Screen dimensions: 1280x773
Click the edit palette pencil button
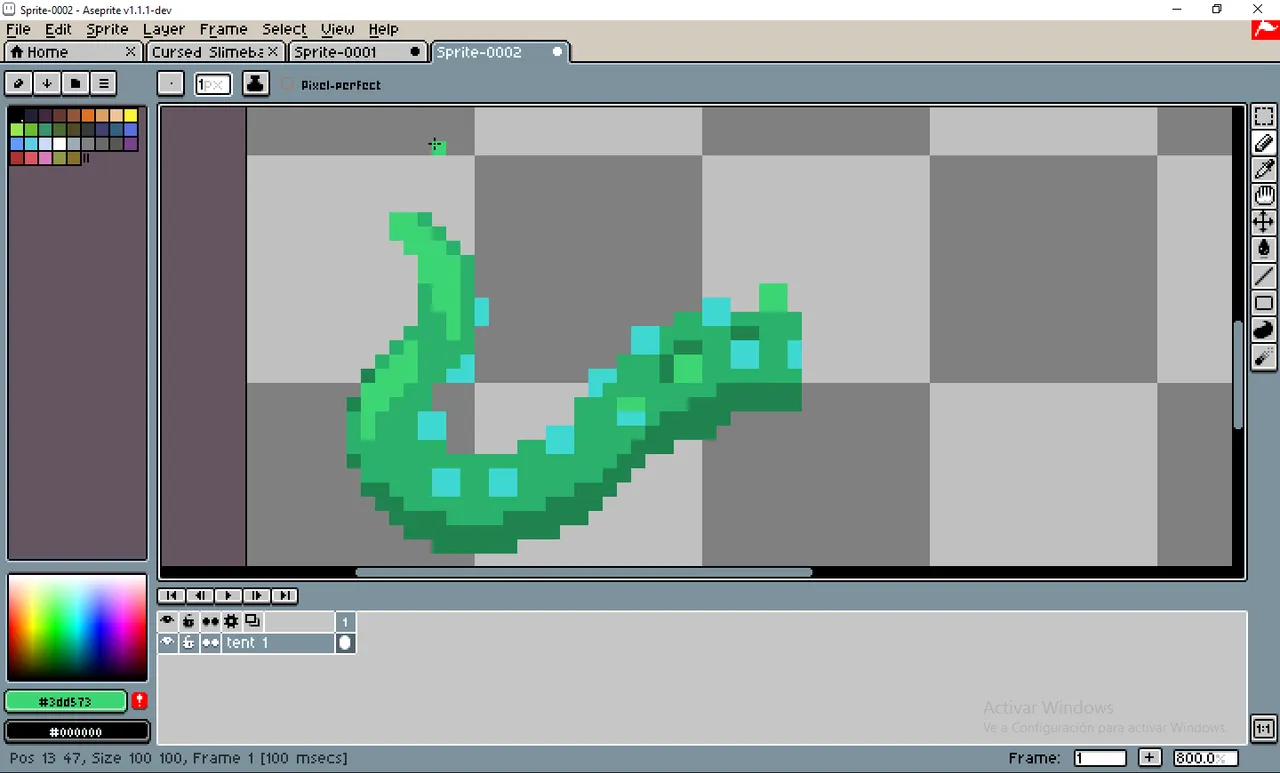click(18, 84)
